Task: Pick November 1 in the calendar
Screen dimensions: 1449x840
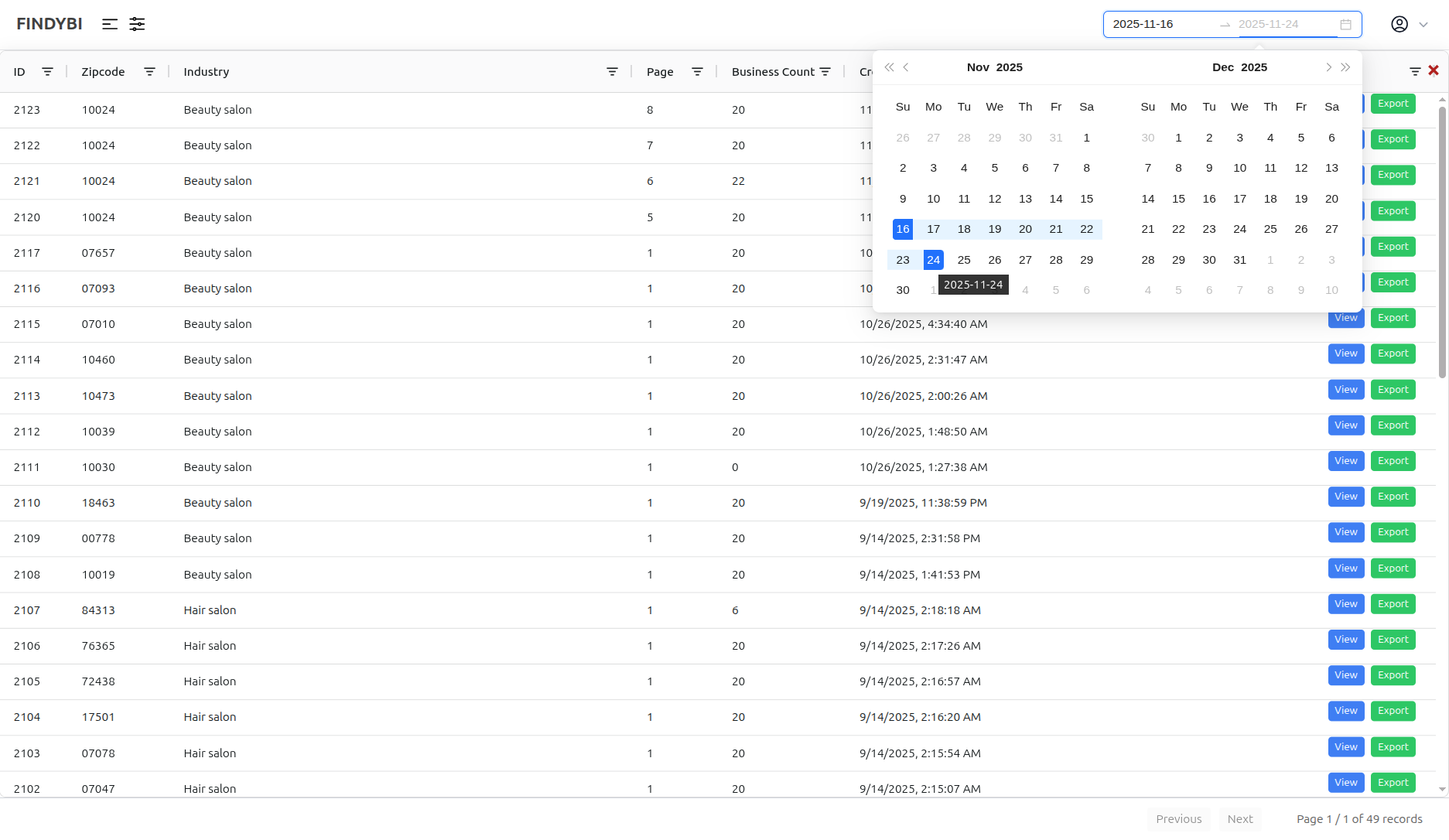Action: (1087, 138)
